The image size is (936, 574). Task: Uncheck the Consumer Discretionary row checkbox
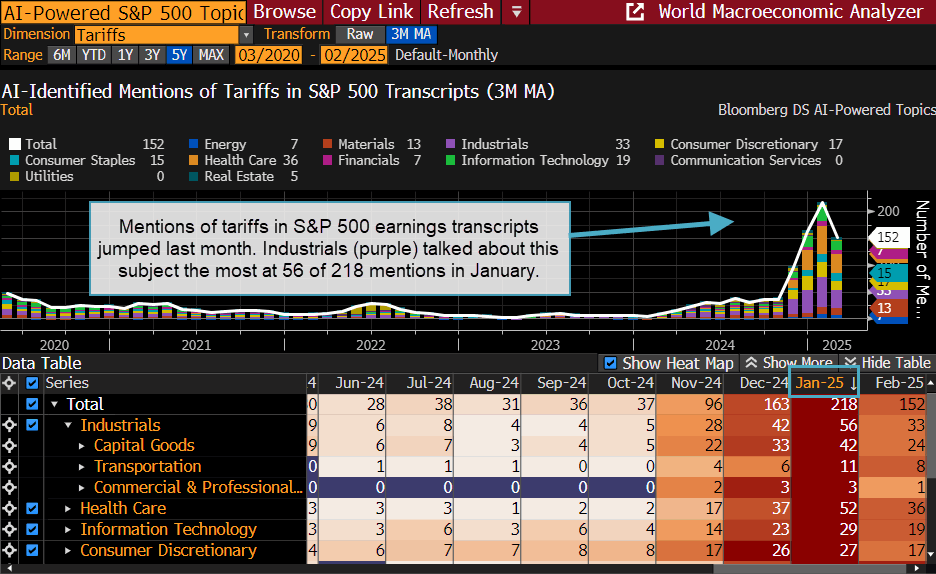(32, 550)
